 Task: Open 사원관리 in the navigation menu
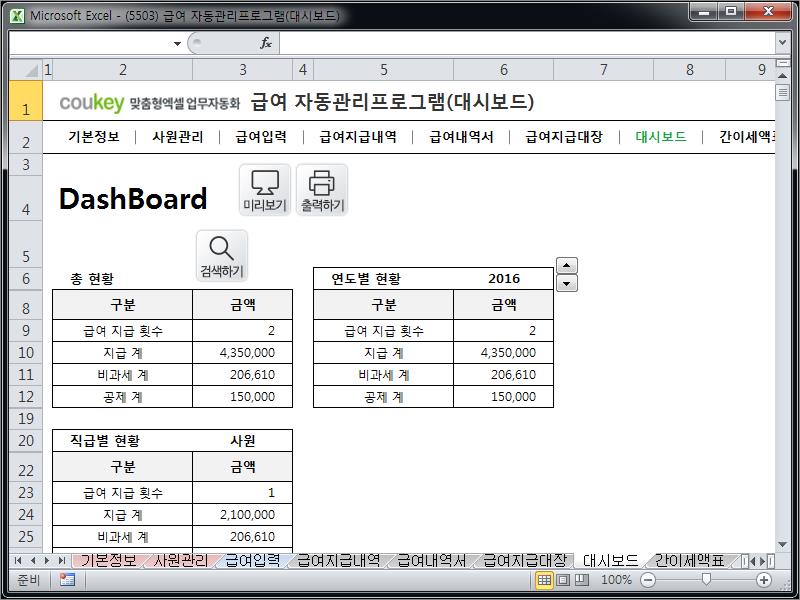click(x=178, y=137)
